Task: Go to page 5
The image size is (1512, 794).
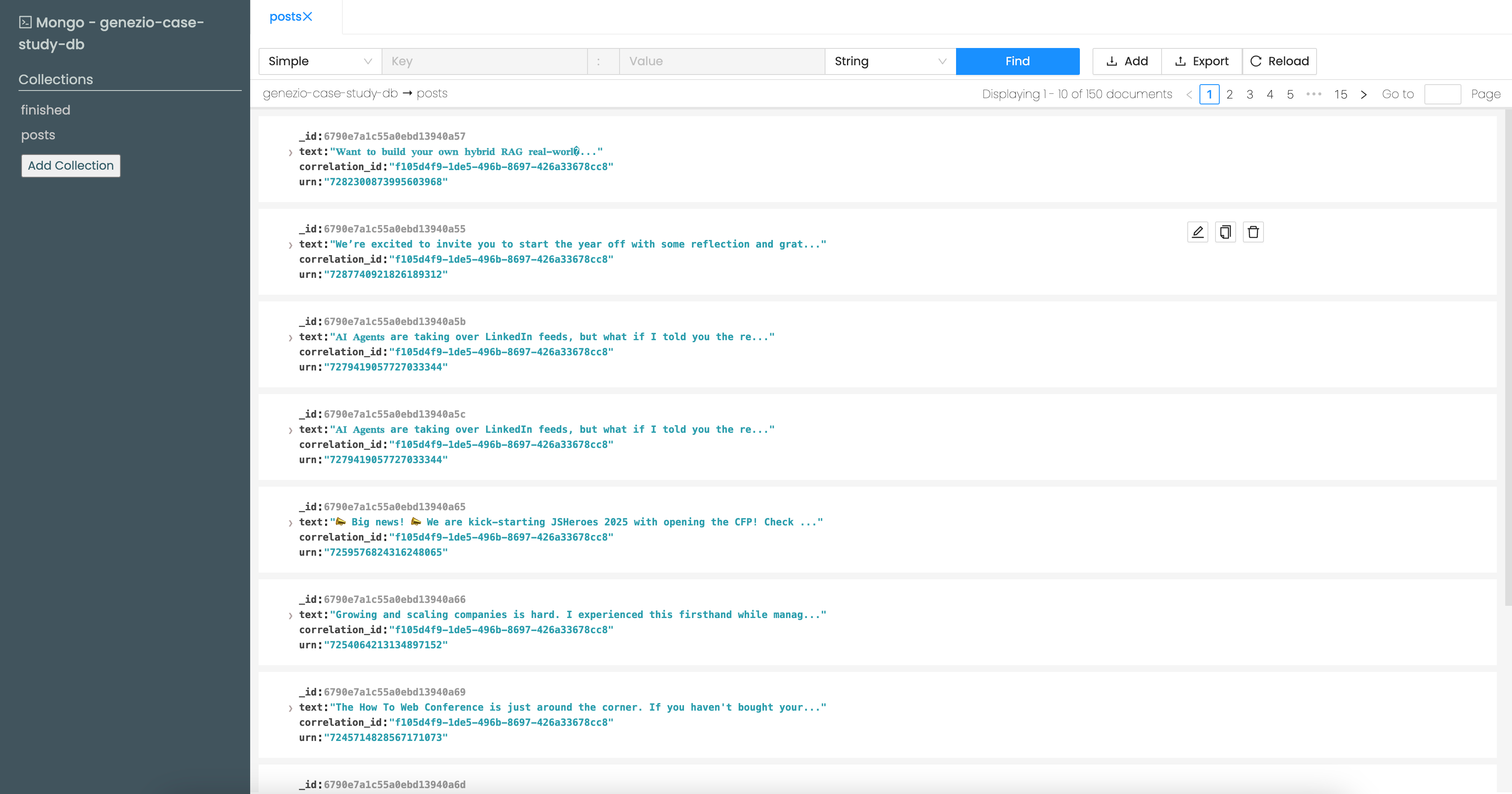Action: click(1290, 94)
